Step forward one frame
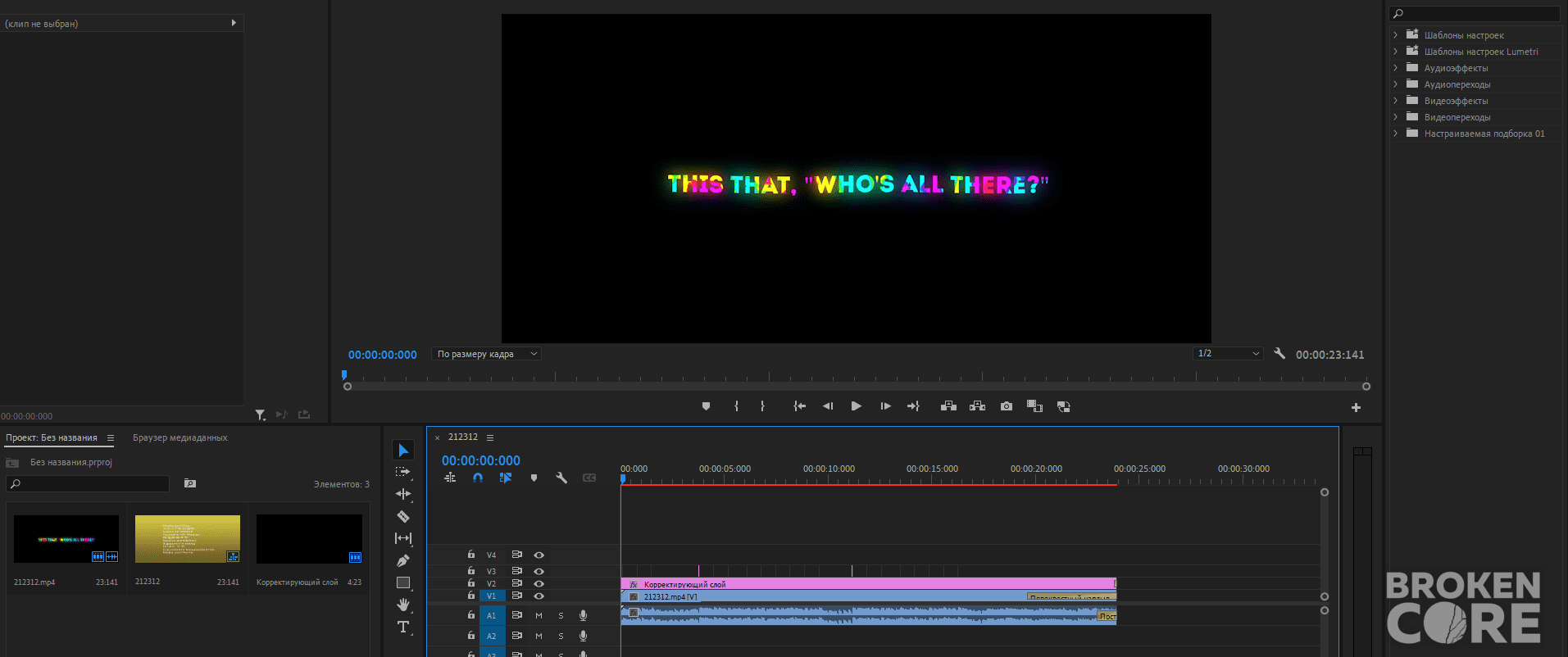 [885, 406]
